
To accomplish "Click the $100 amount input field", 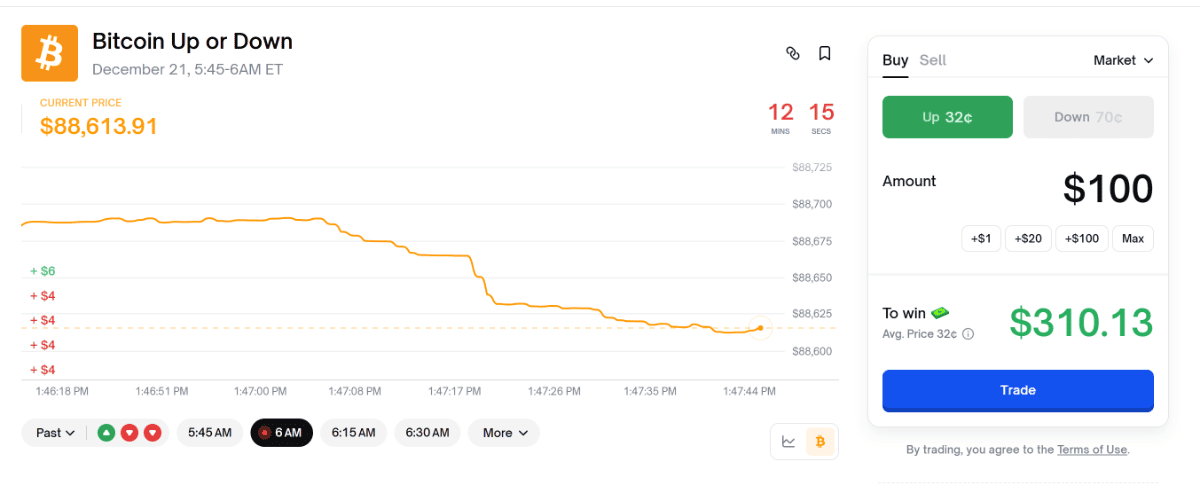I will [x=1107, y=189].
